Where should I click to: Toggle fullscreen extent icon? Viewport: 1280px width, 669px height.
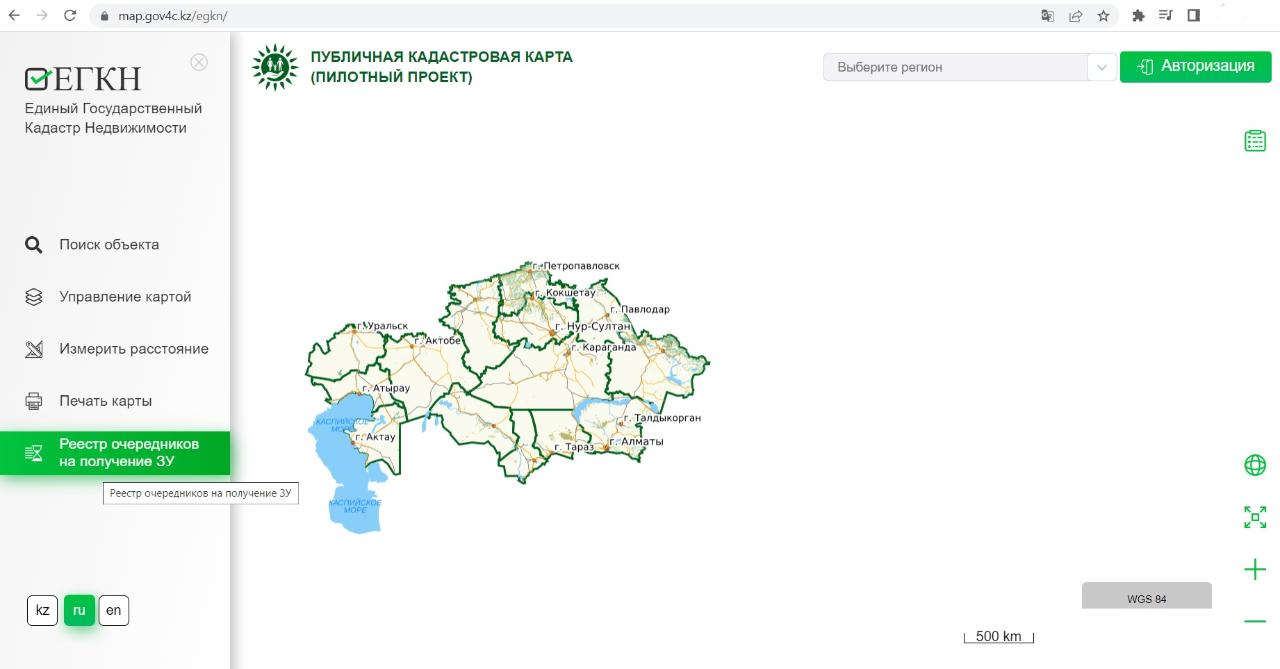coord(1255,517)
